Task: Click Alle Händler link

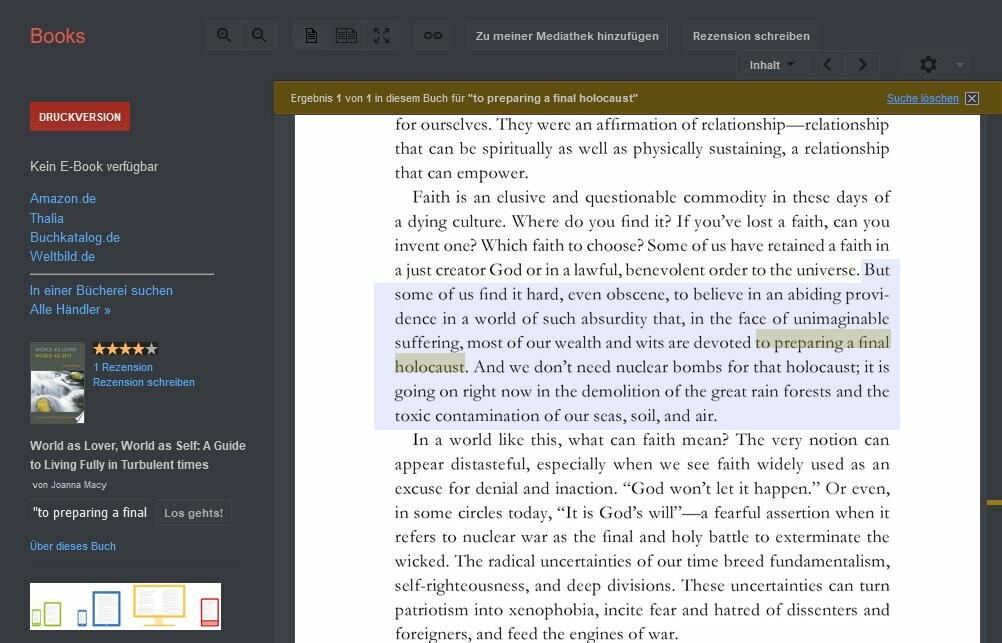Action: pos(70,310)
